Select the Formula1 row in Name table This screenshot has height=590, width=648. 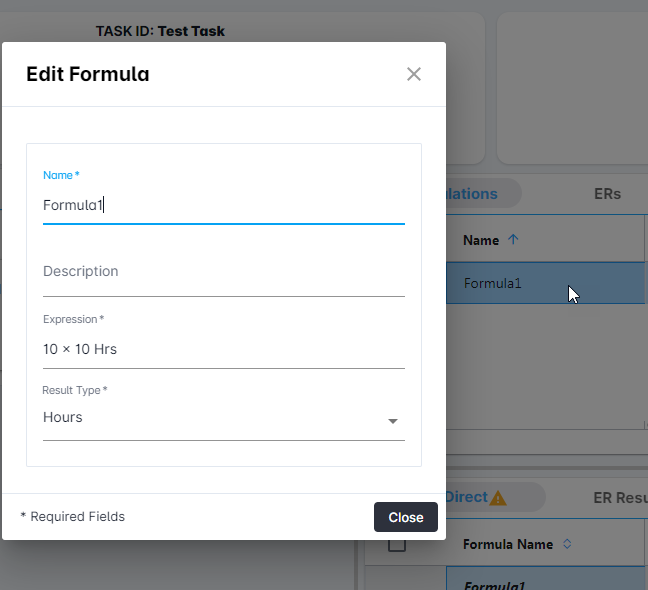pyautogui.click(x=546, y=283)
